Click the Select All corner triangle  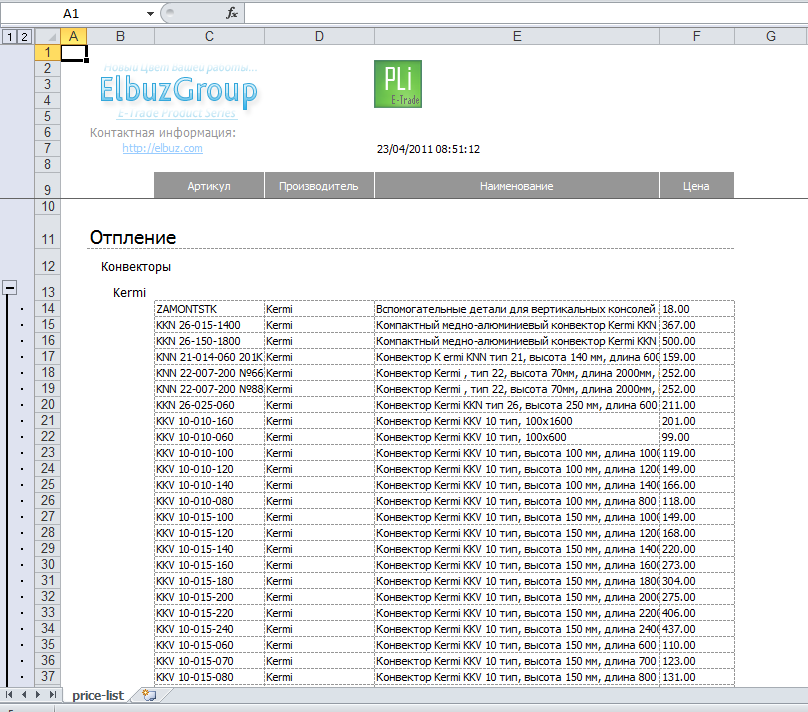click(48, 37)
